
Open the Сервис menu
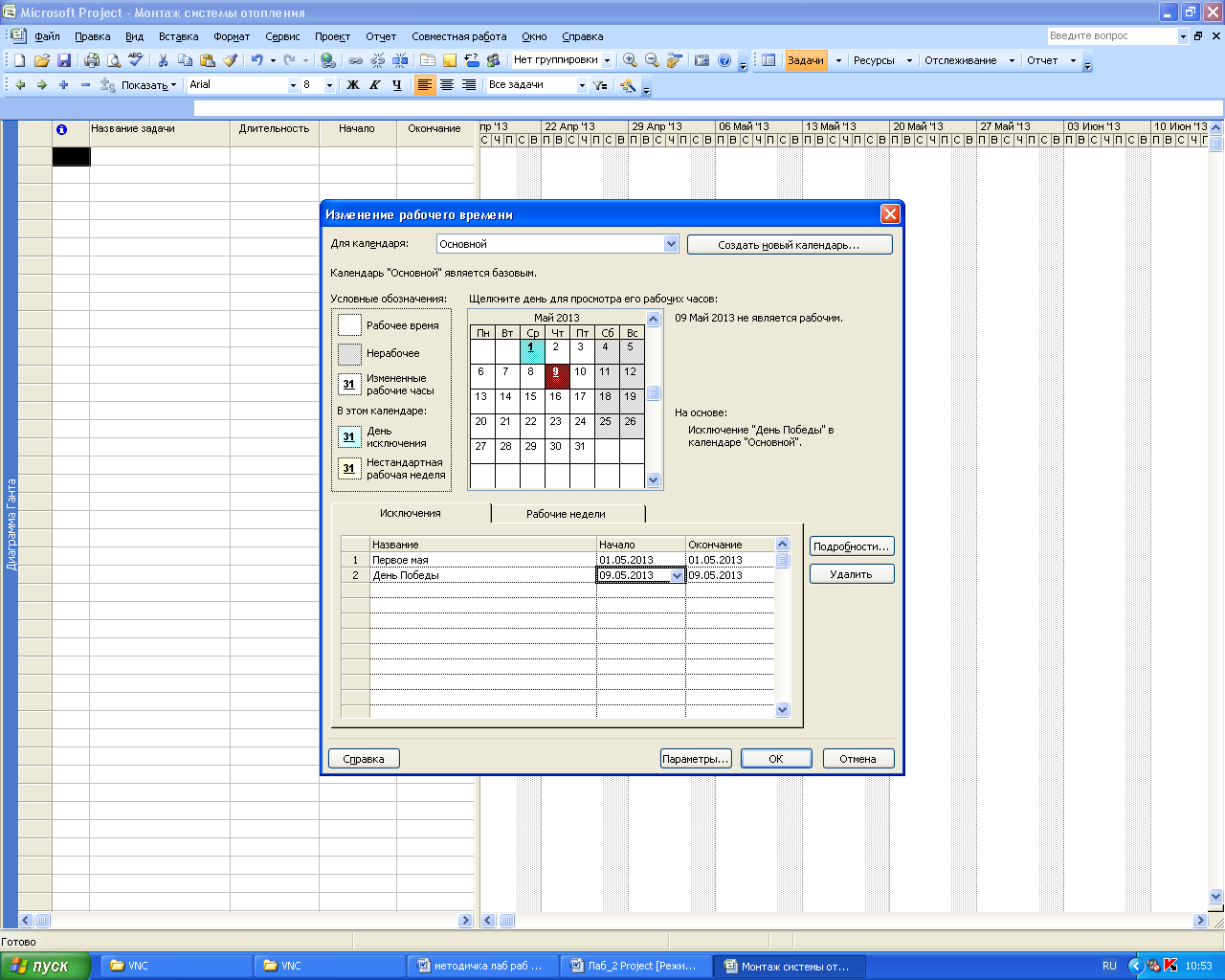[x=282, y=36]
